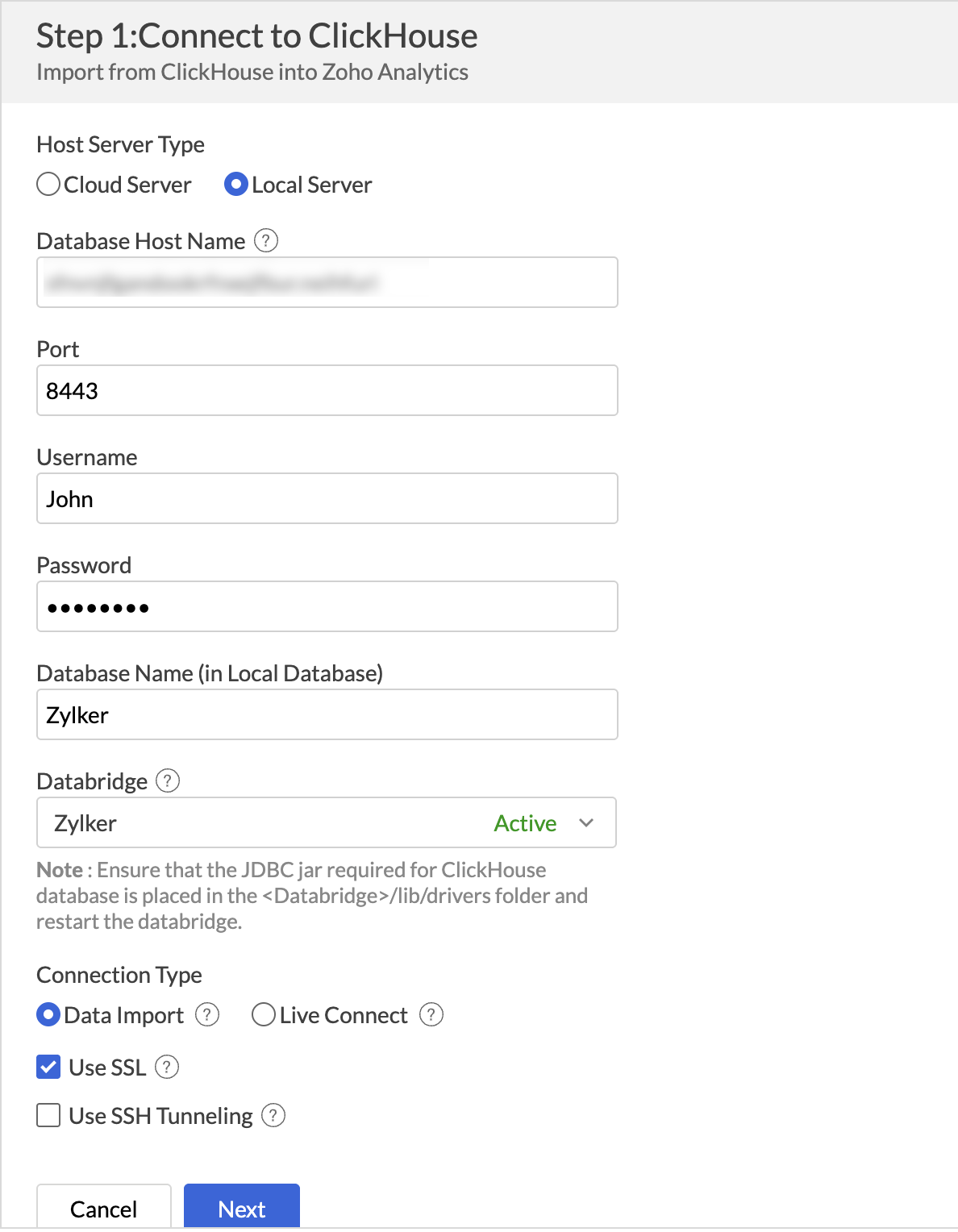958x1232 pixels.
Task: Enable the Use SSH Tunneling checkbox
Action: click(x=48, y=1115)
